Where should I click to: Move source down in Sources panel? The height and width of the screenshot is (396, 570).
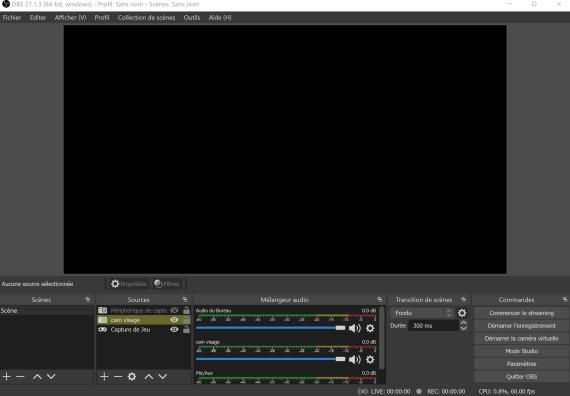point(162,377)
